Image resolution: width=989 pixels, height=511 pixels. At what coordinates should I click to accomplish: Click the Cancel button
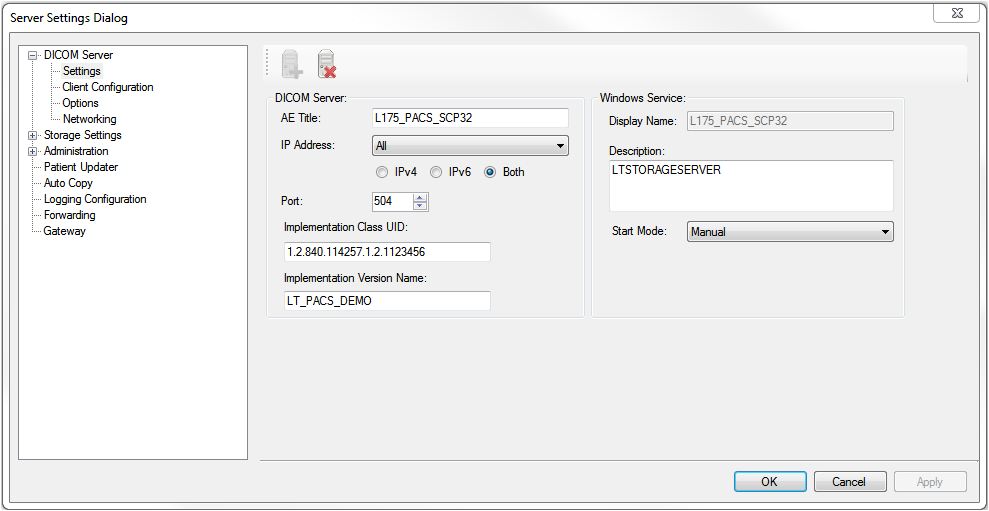(848, 482)
